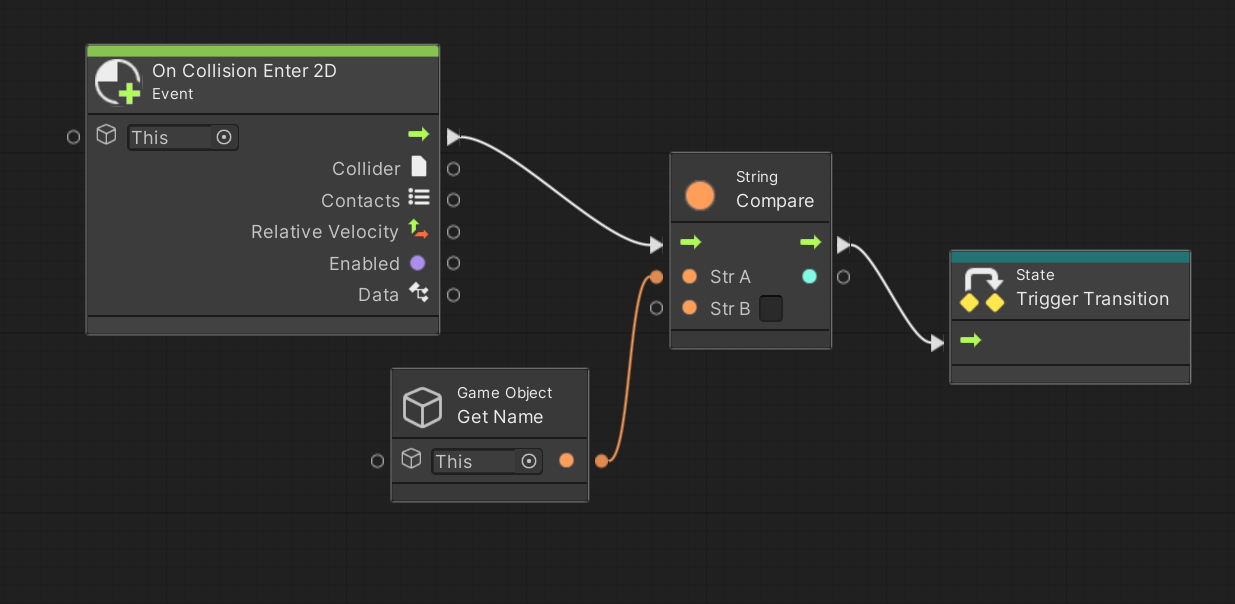This screenshot has height=604, width=1235.
Task: Click the target input port of On Collision Enter 2D
Action: tap(73, 137)
